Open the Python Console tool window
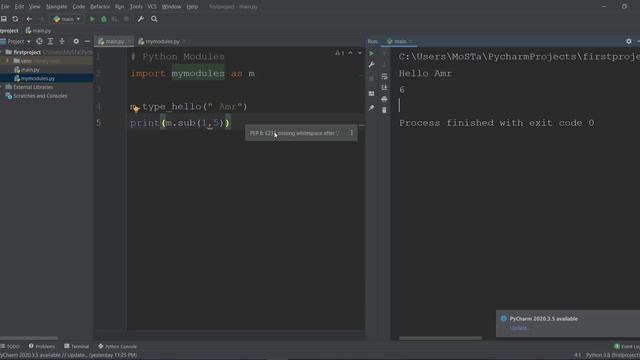The width and height of the screenshot is (640, 360). point(118,346)
